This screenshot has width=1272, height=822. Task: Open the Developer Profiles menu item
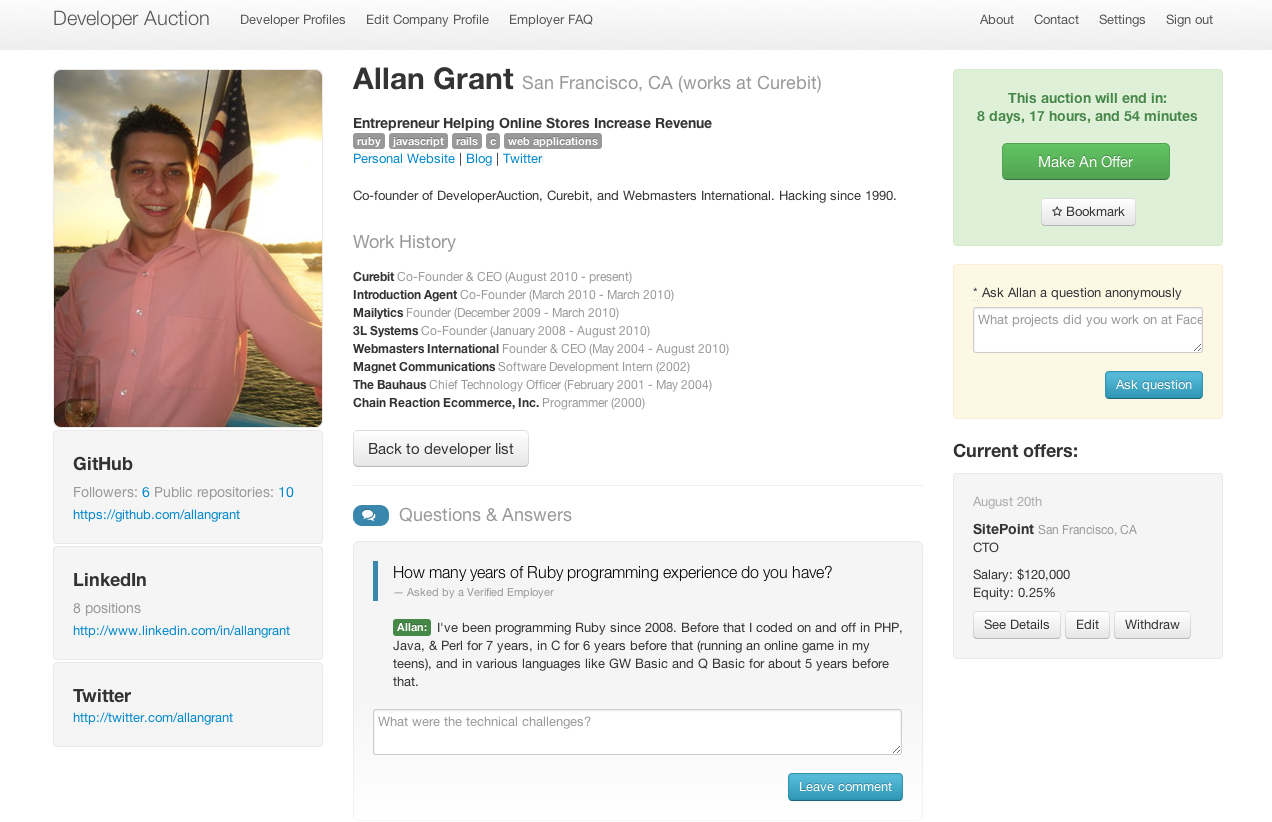click(x=293, y=20)
